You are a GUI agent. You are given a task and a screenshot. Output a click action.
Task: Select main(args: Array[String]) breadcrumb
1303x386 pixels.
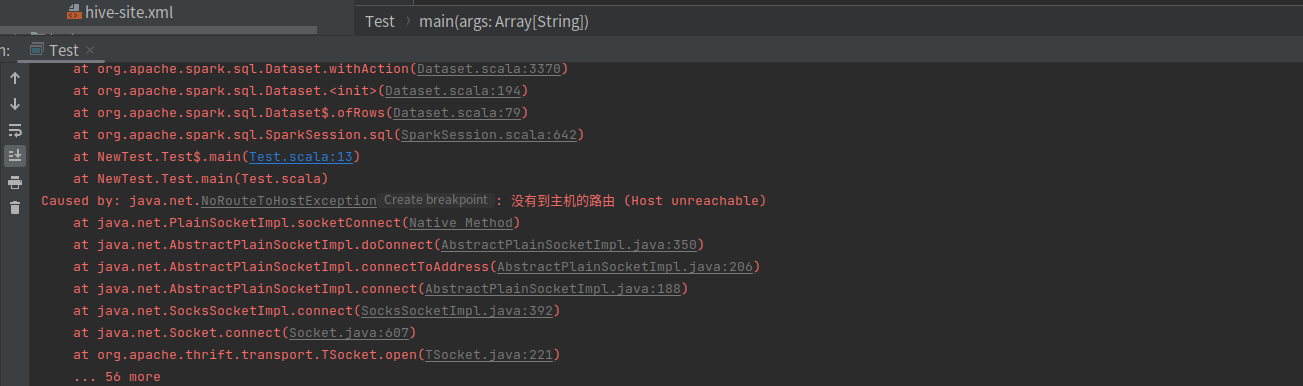[504, 21]
